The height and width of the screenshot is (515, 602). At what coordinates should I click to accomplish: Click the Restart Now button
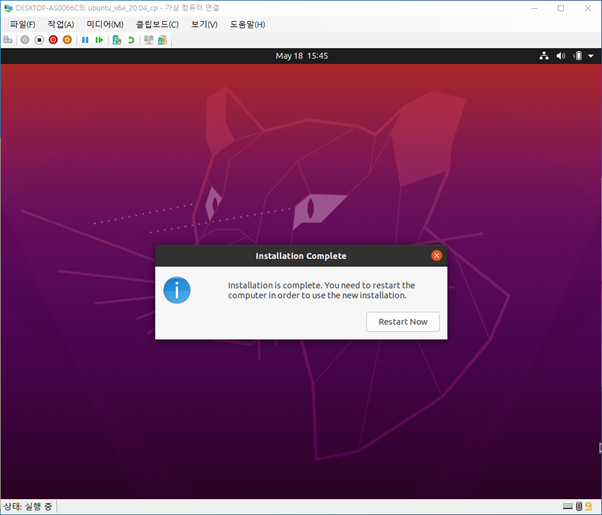point(403,322)
